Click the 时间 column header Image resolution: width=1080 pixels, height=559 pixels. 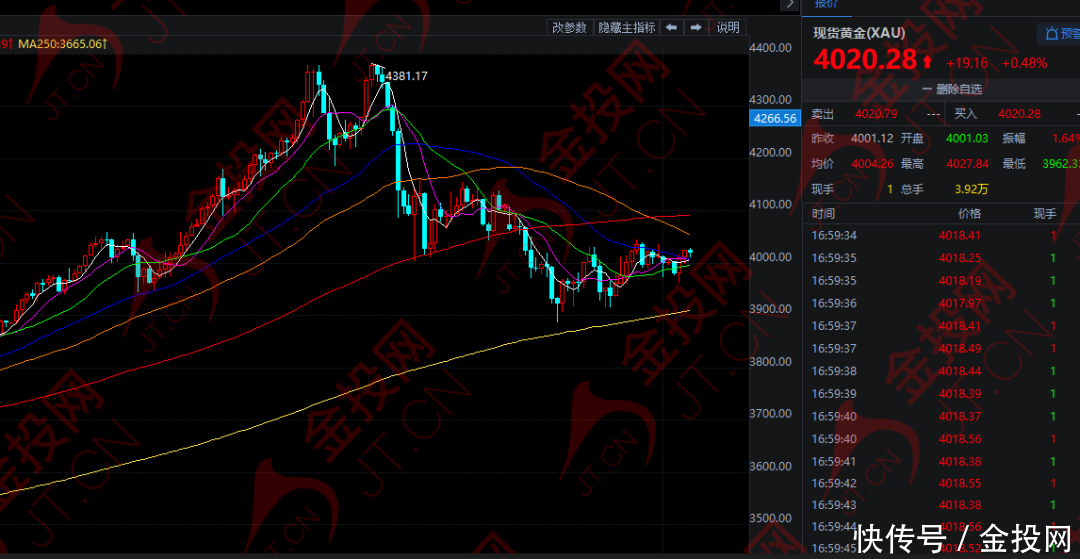[823, 213]
